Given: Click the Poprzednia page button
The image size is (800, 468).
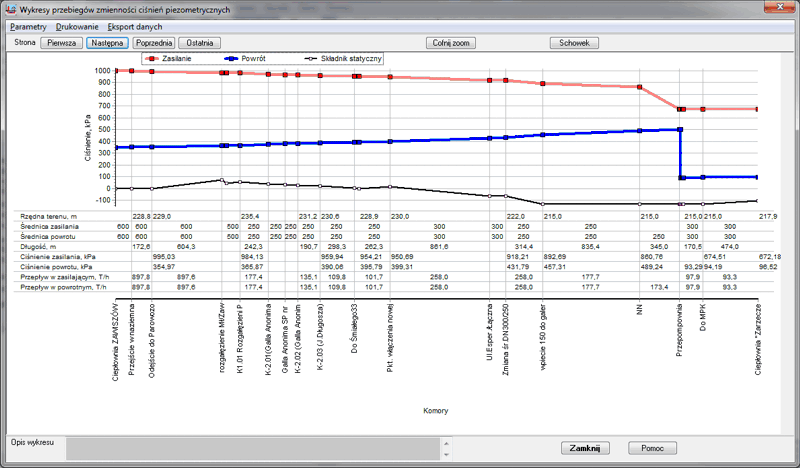Looking at the screenshot, I should (x=154, y=43).
